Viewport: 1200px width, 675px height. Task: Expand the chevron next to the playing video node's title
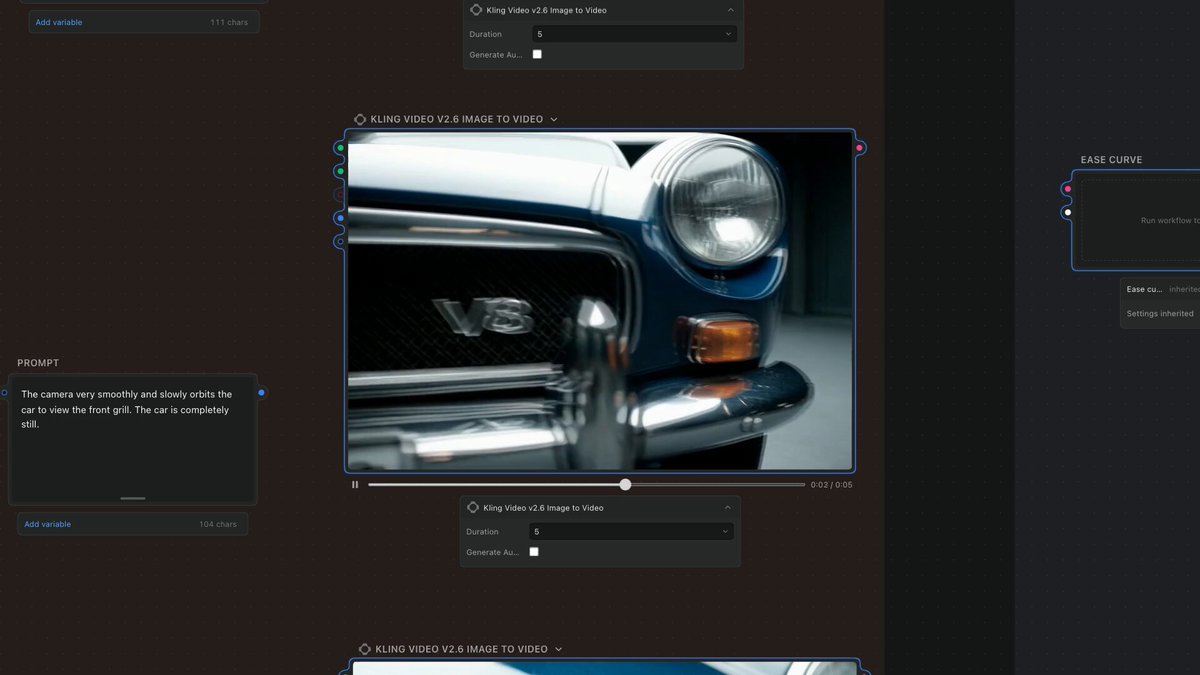(554, 119)
